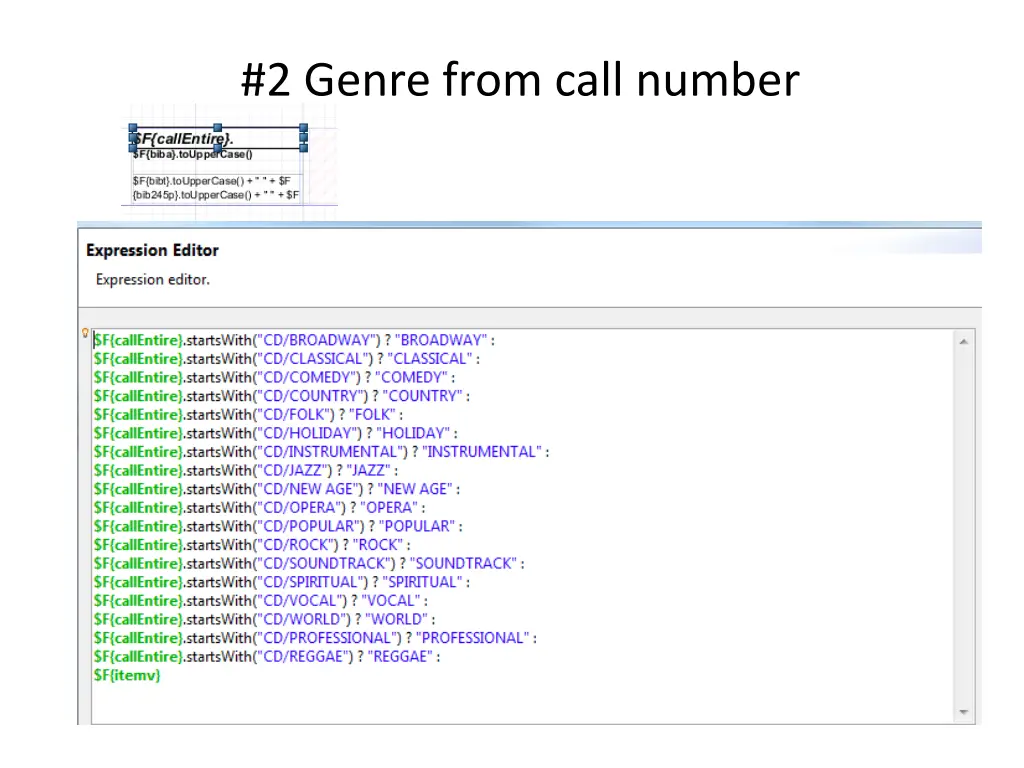The image size is (1024, 768).
Task: Click the CD/REGGAE line in the editor
Action: tap(266, 657)
